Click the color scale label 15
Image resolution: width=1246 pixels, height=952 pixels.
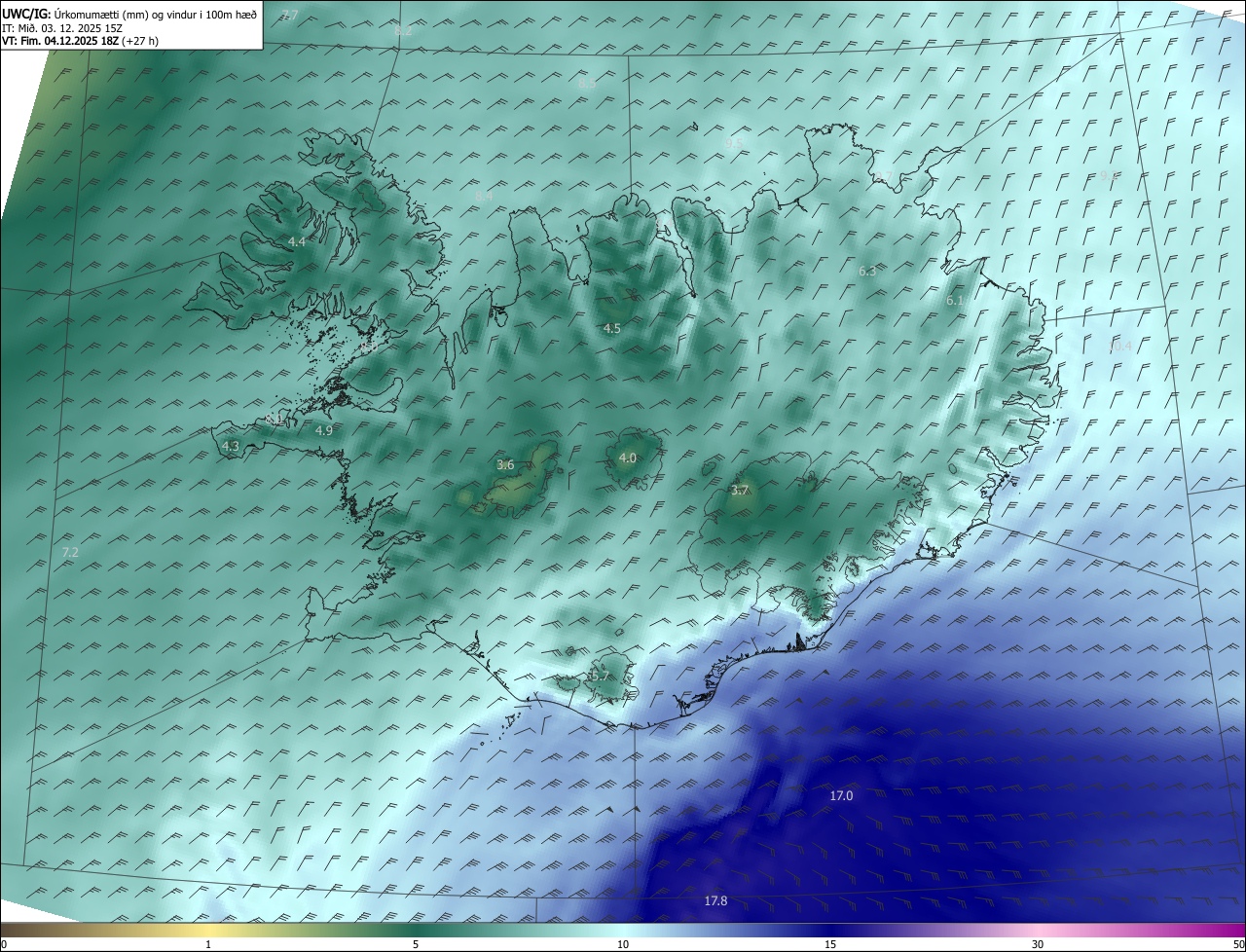click(x=830, y=944)
